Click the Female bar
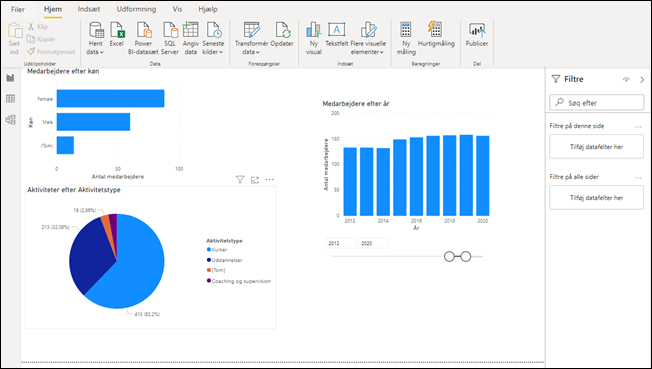Image resolution: width=652 pixels, height=369 pixels. [110, 98]
